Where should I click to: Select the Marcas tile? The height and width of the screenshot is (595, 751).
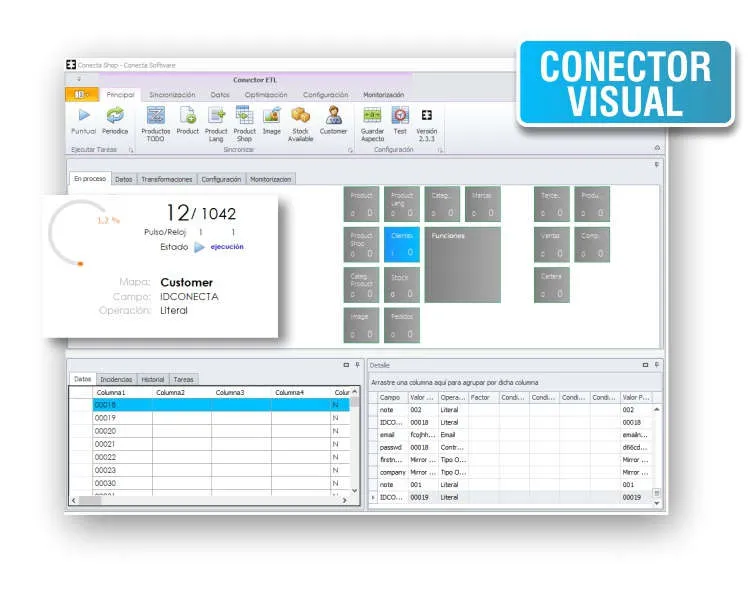483,204
